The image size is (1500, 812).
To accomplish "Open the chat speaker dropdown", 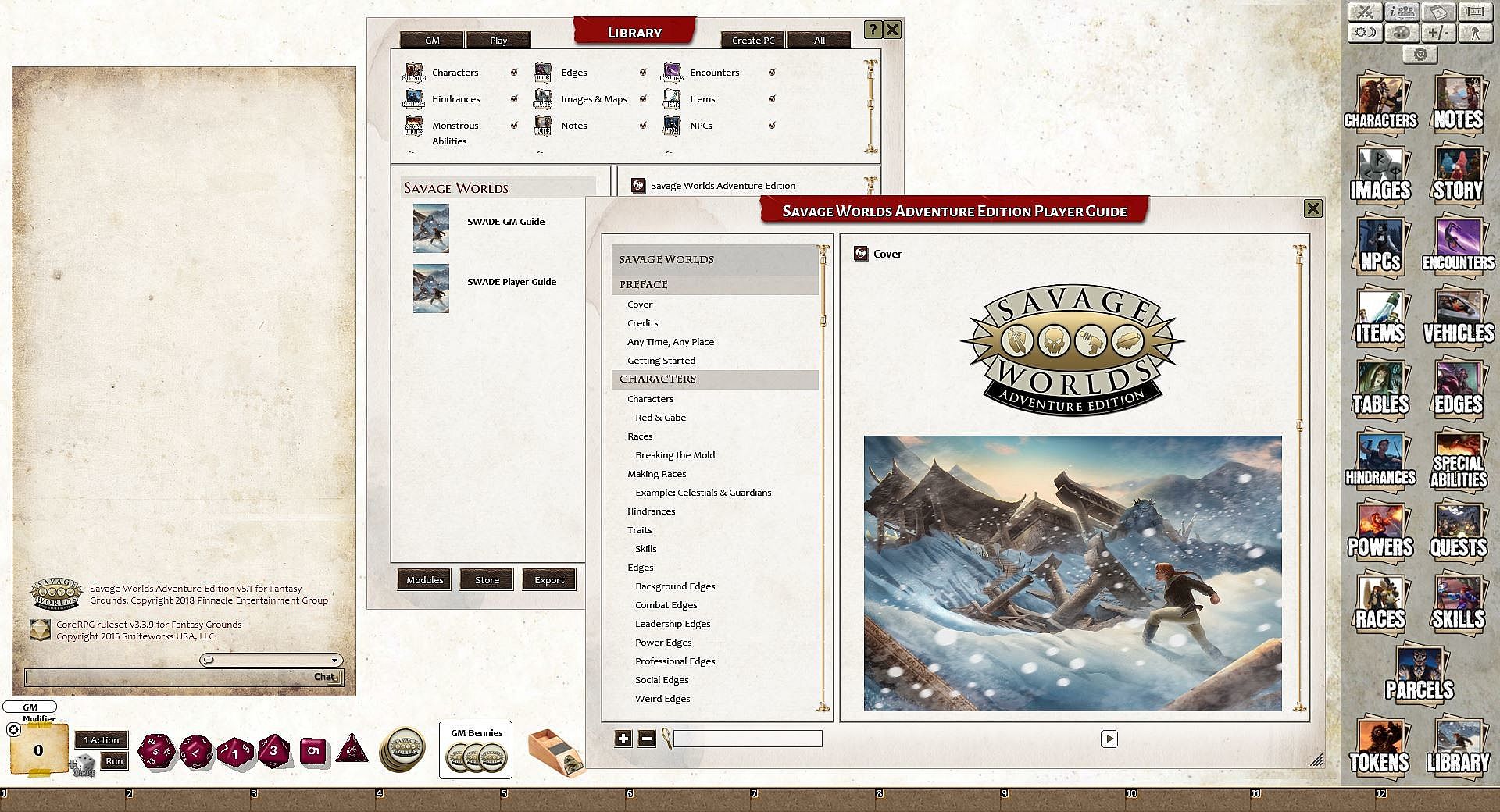I will [x=271, y=661].
